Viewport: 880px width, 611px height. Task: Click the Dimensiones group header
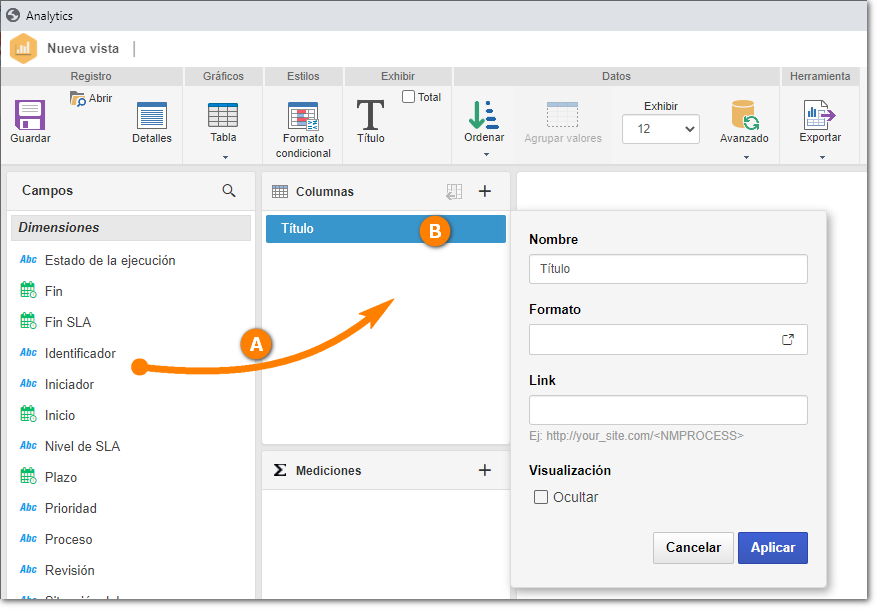(131, 228)
